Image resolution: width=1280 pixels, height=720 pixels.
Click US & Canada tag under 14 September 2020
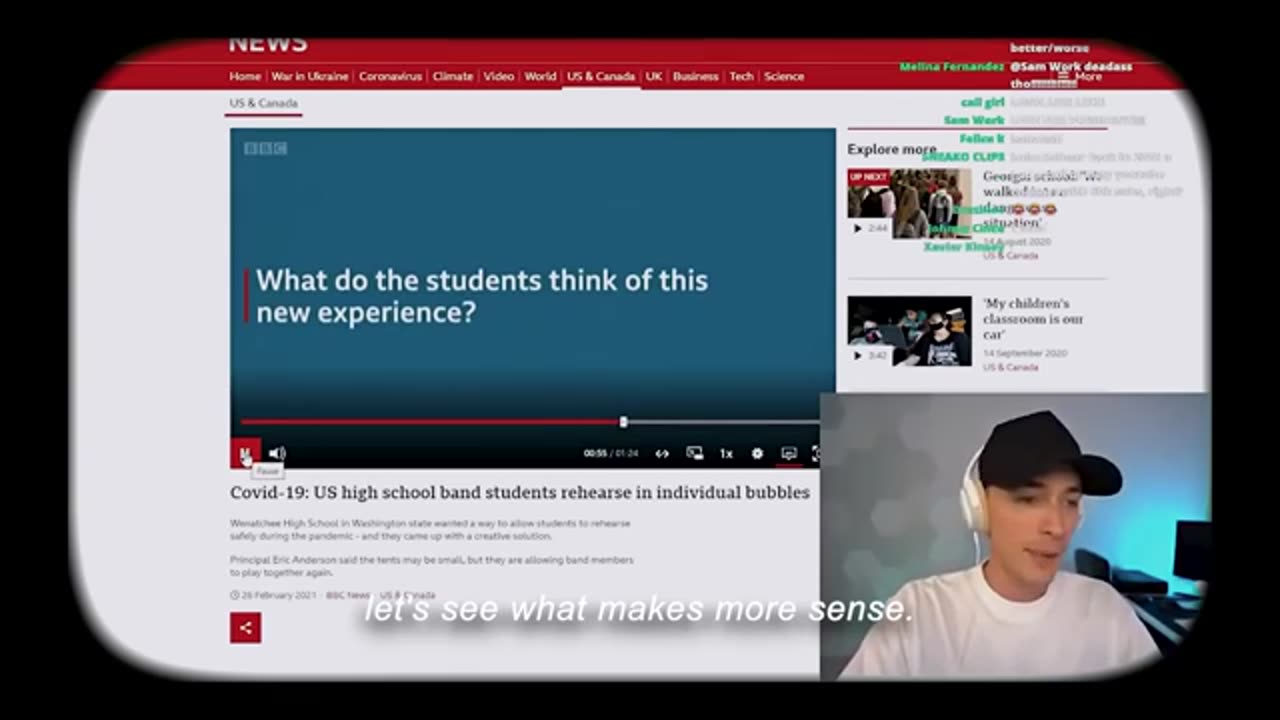point(1010,367)
